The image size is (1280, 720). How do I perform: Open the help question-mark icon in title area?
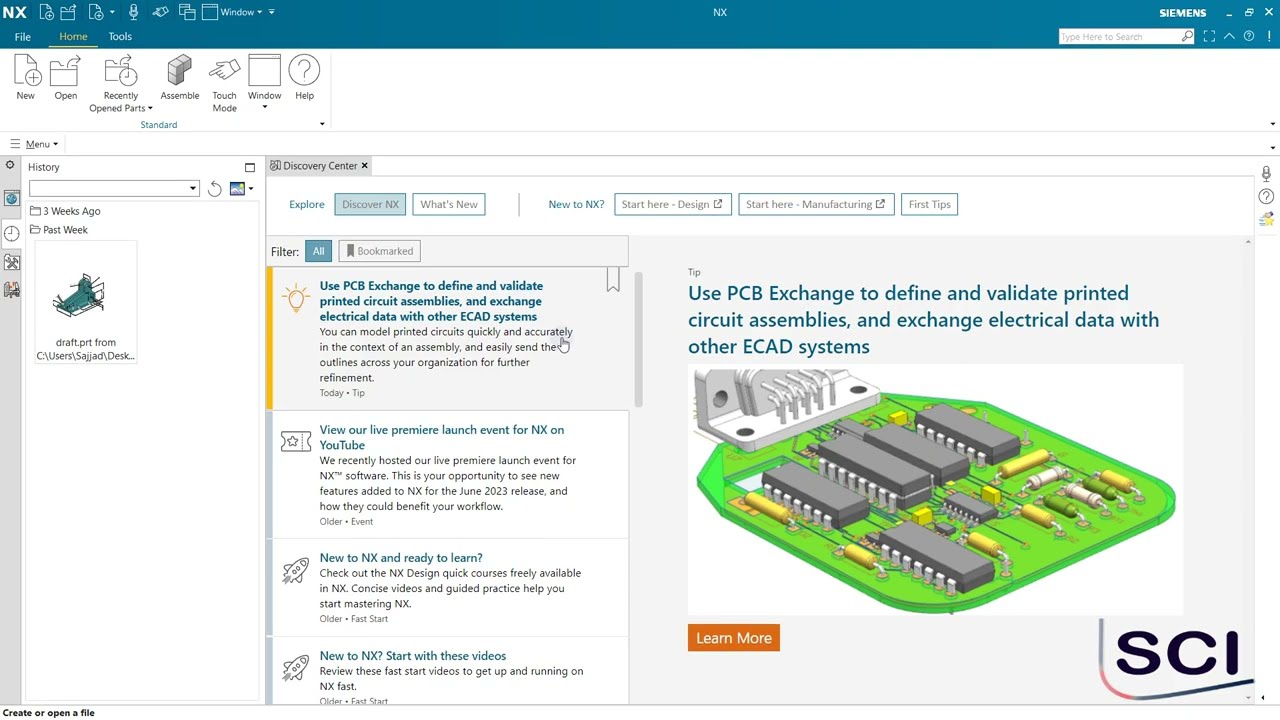(x=1249, y=37)
